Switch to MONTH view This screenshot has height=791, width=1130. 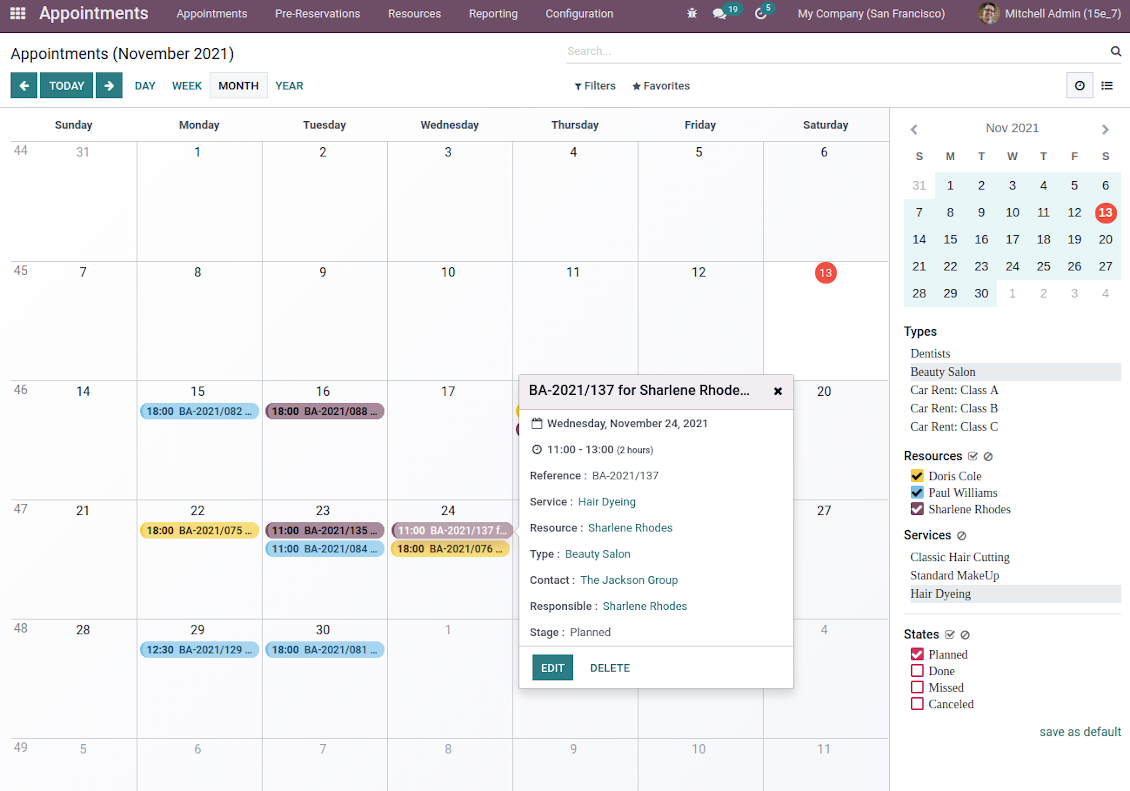tap(239, 86)
